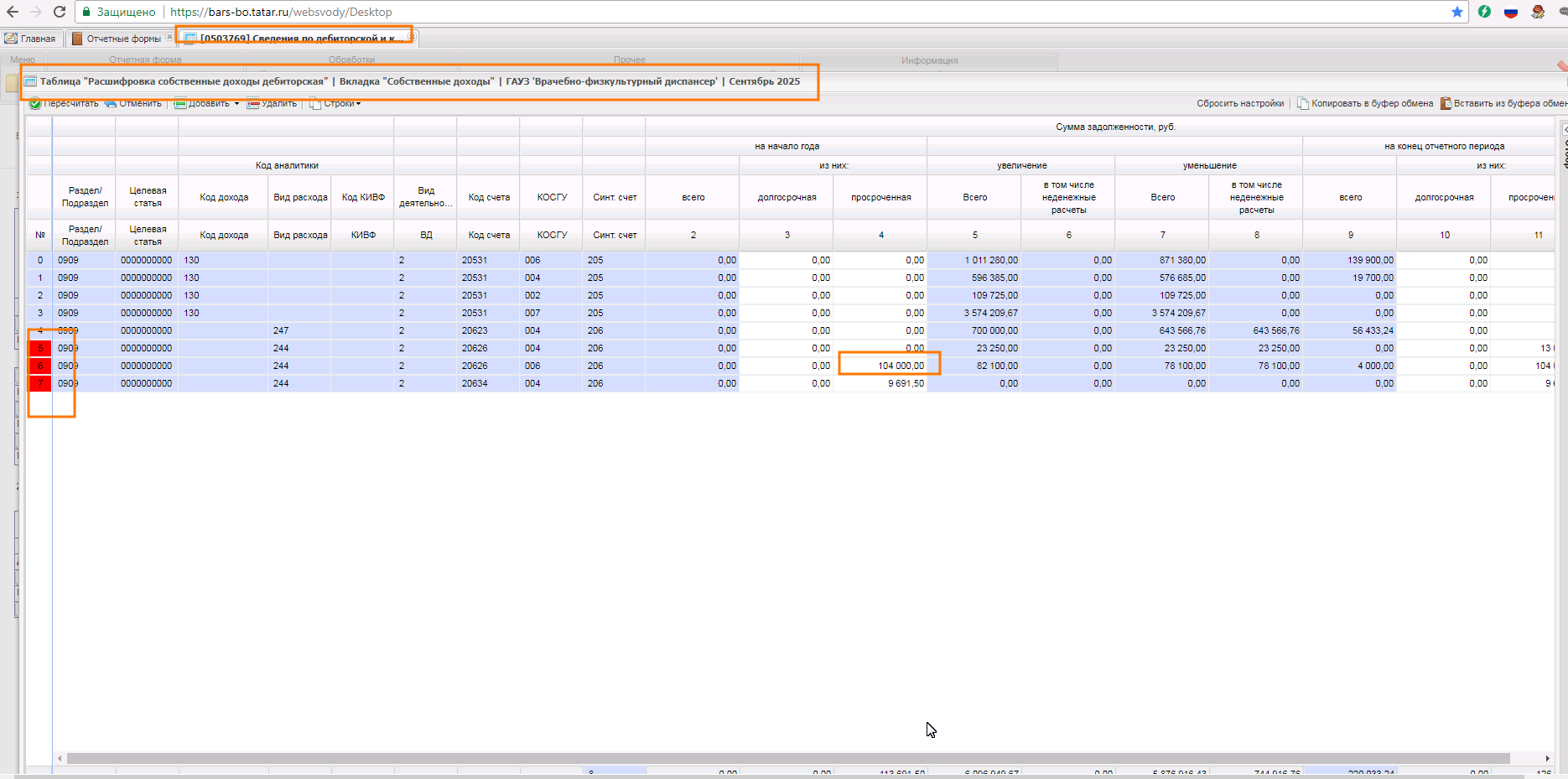Select red-flagged row number 5
Viewport: 1568px width, 779px height.
(x=39, y=348)
